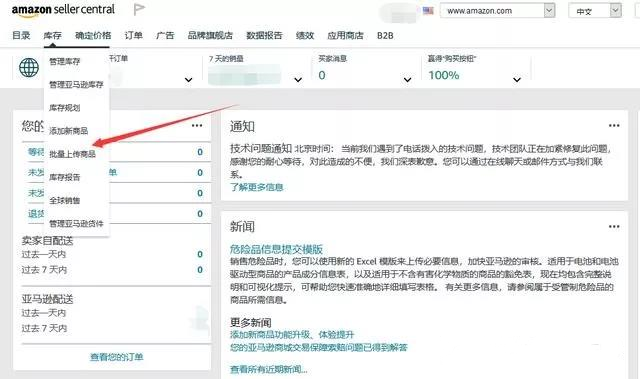This screenshot has height=379, width=640.
Task: Select 管理库存 in the dropdown menu
Action: 64,62
